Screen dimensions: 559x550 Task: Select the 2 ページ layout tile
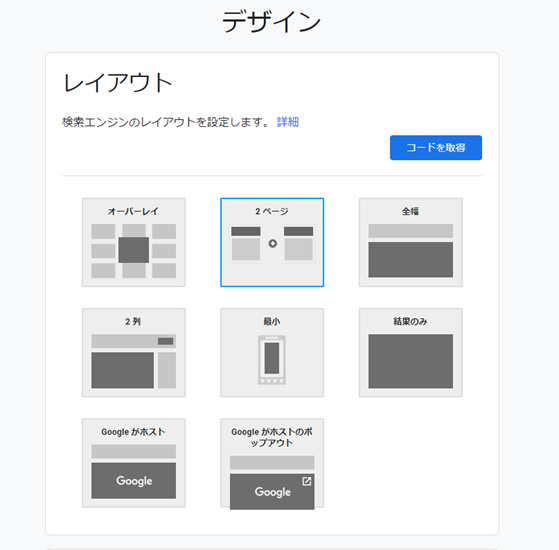[272, 242]
